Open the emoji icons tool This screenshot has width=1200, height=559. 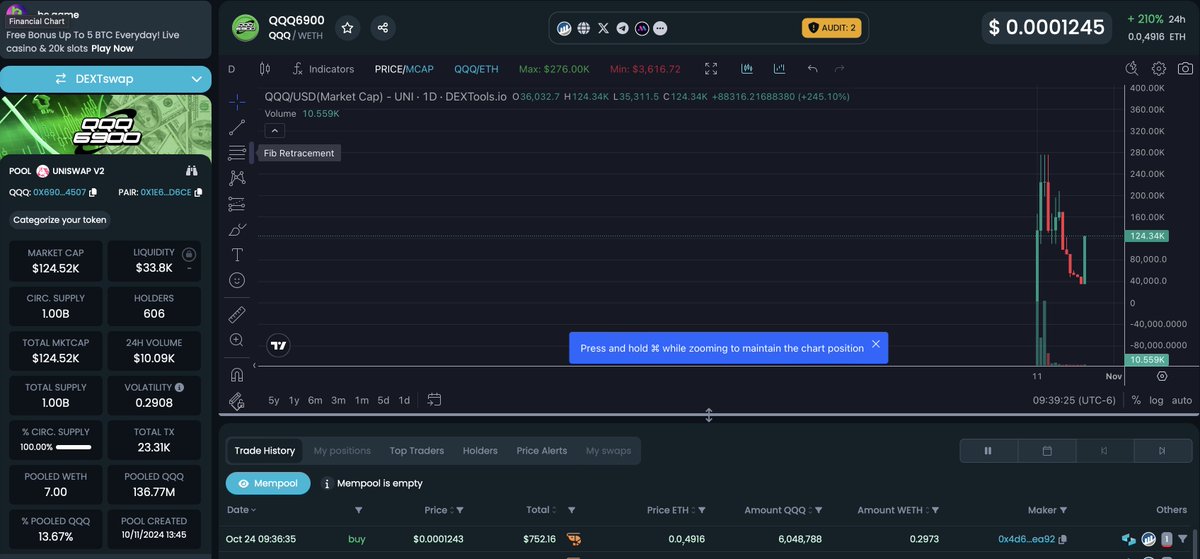pyautogui.click(x=237, y=281)
